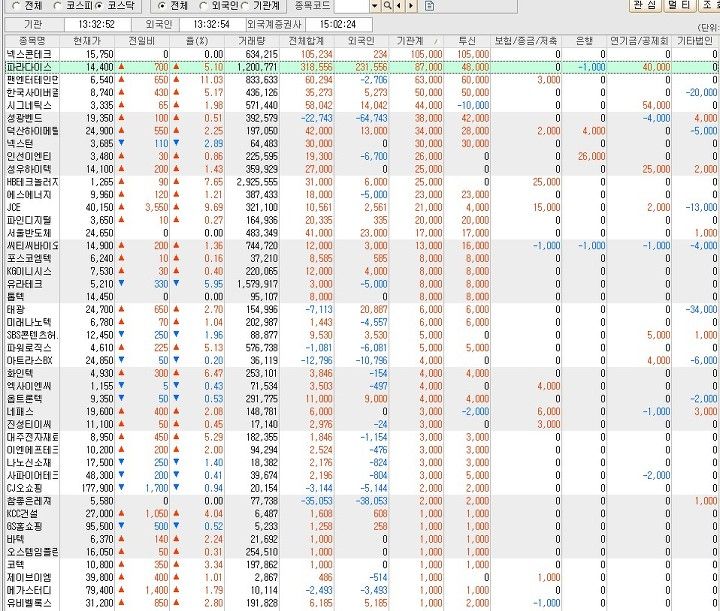Sort by 전일비 column header
Viewport: 720px width, 611px height.
[x=142, y=41]
